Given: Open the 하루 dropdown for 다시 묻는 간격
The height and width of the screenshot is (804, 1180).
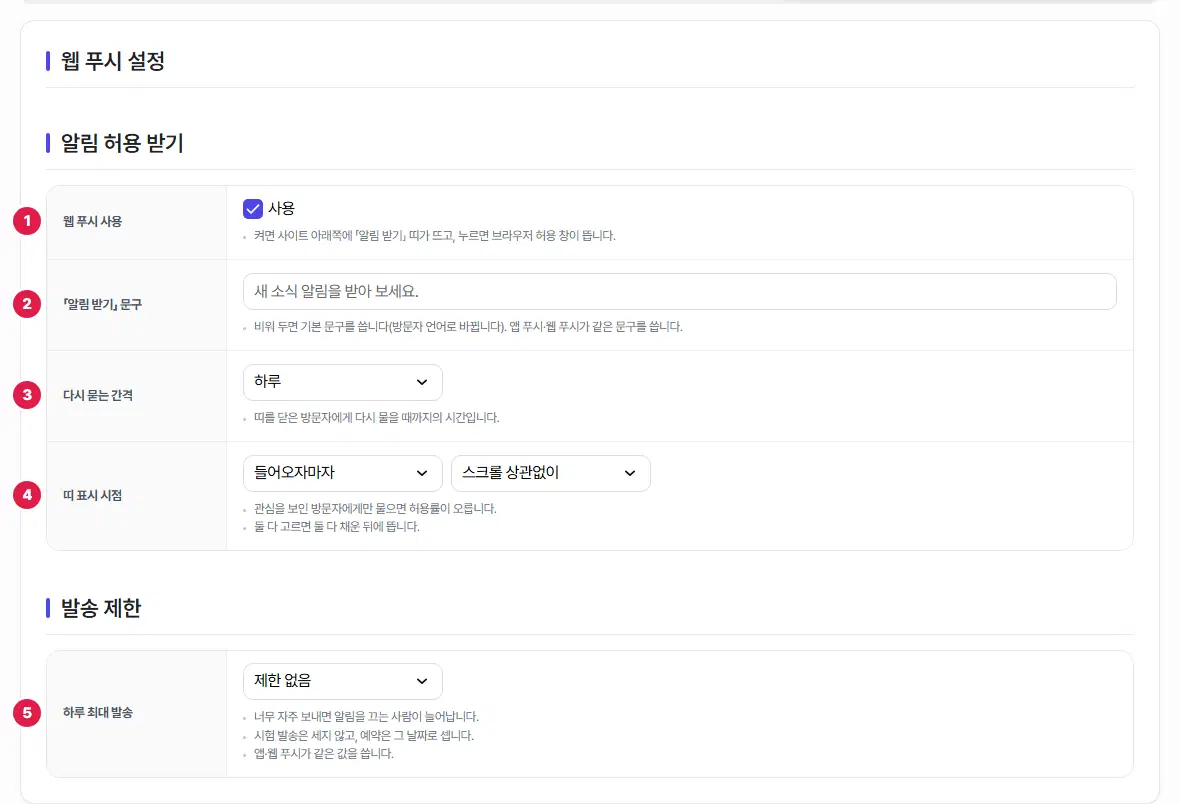Looking at the screenshot, I should 342,382.
